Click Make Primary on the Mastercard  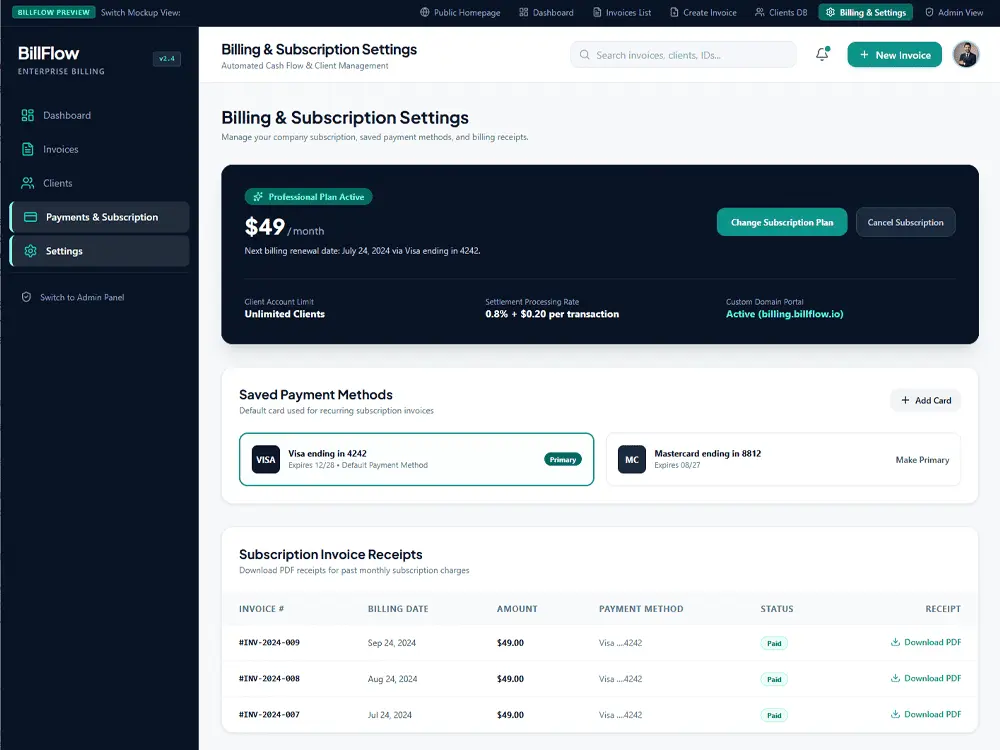pyautogui.click(x=922, y=460)
